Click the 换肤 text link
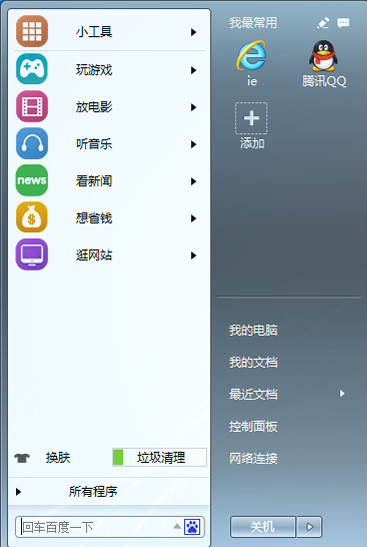The image size is (367, 547). [58, 457]
